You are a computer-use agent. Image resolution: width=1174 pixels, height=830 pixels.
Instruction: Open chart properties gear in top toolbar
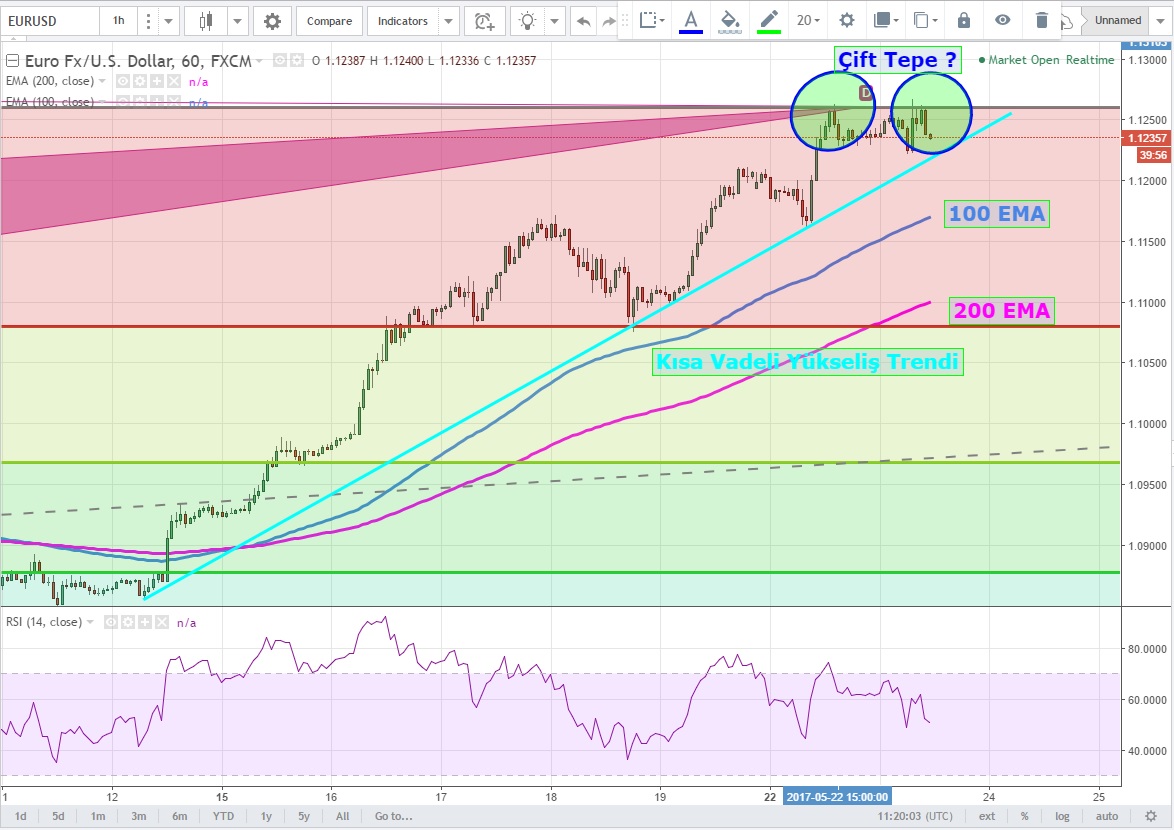point(272,21)
